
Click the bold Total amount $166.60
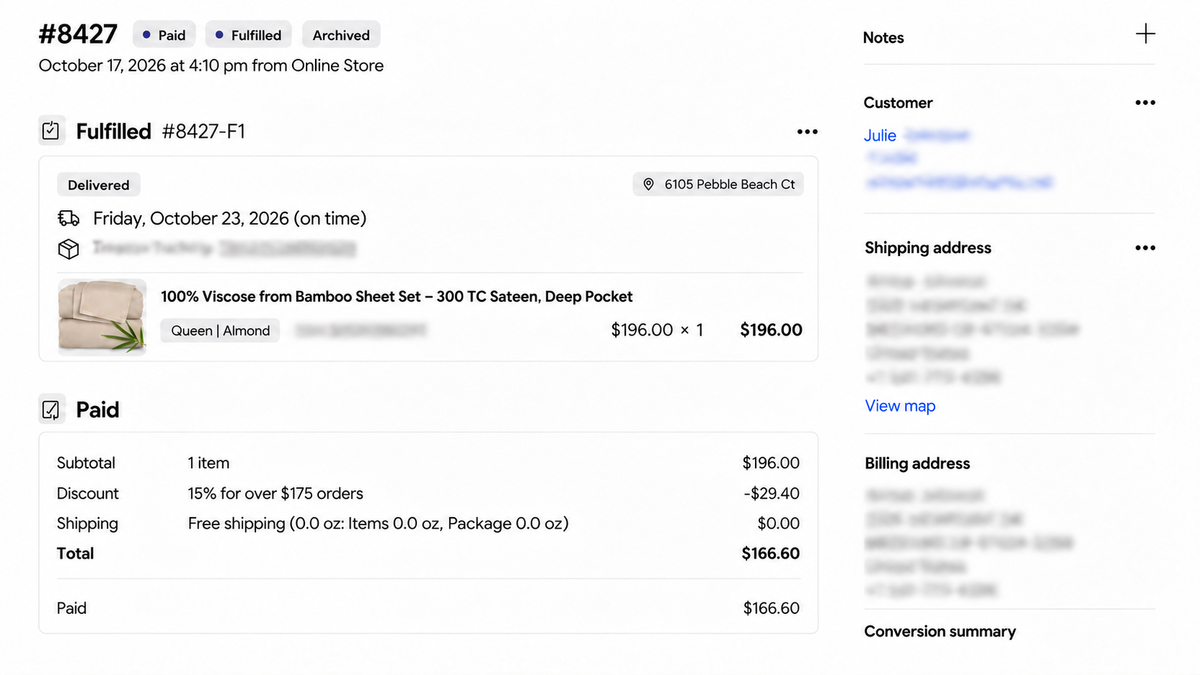771,553
